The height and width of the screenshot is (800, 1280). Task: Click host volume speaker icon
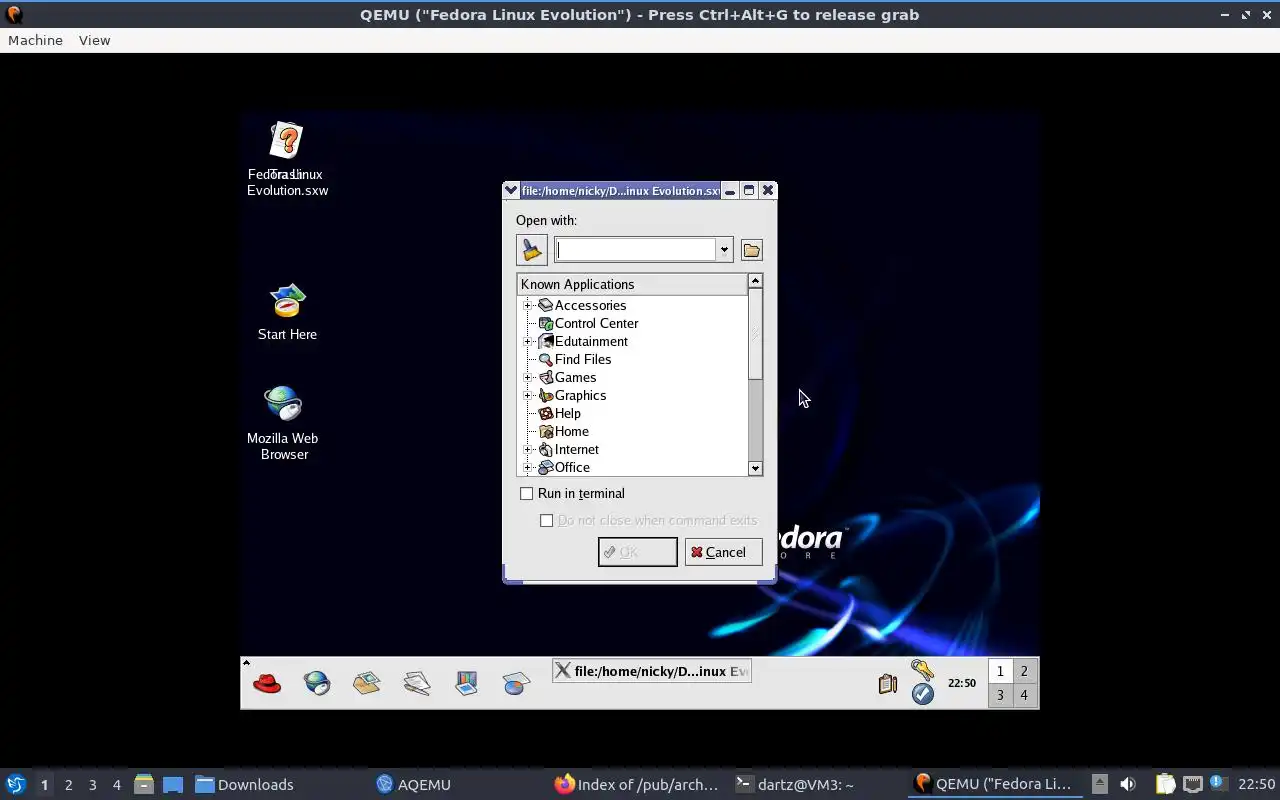(x=1128, y=784)
